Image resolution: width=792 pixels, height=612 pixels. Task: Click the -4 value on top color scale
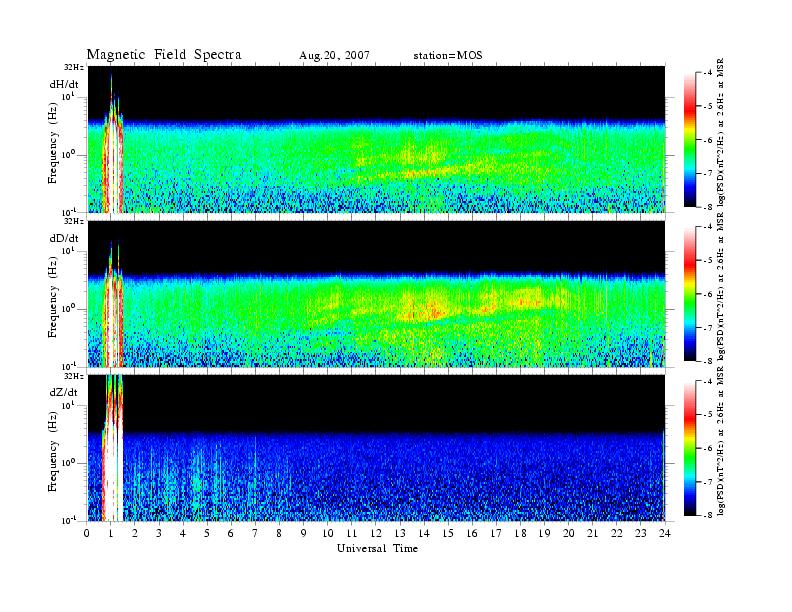click(709, 74)
